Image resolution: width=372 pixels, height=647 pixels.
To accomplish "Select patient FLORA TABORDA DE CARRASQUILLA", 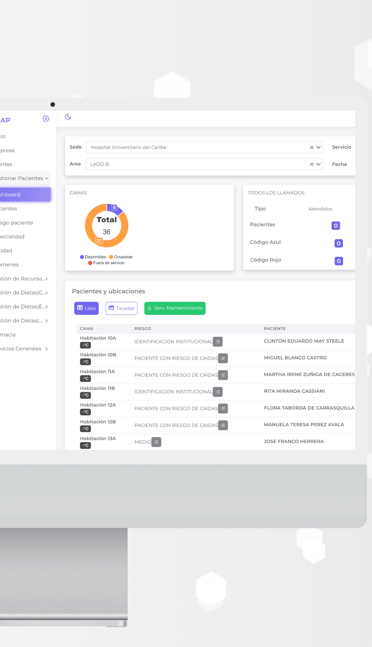I will click(309, 408).
